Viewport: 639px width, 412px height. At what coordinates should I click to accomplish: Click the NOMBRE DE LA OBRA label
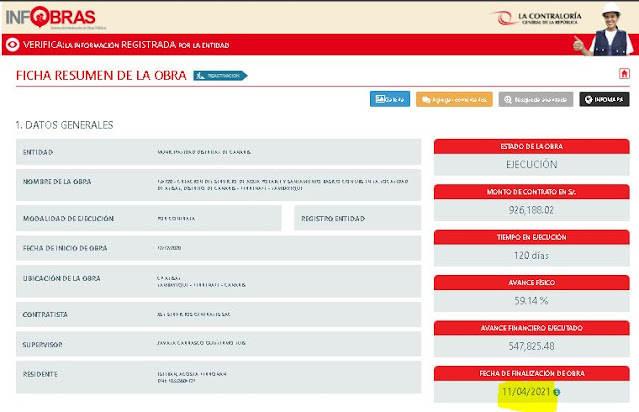[57, 181]
